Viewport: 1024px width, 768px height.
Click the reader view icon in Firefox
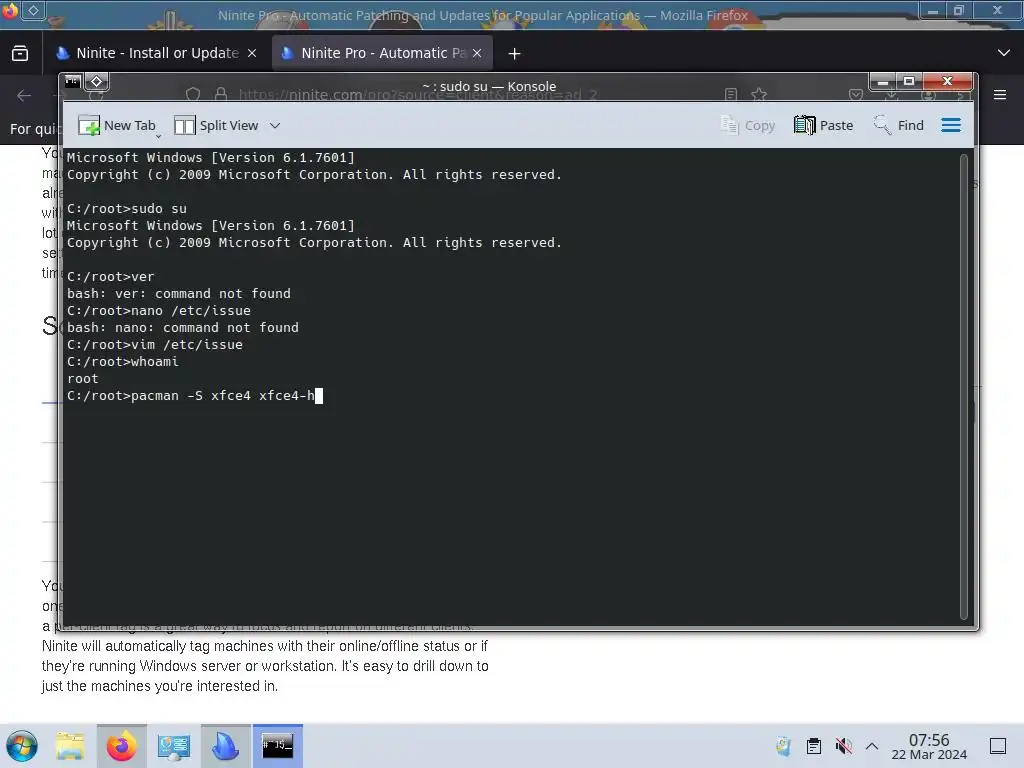click(731, 95)
